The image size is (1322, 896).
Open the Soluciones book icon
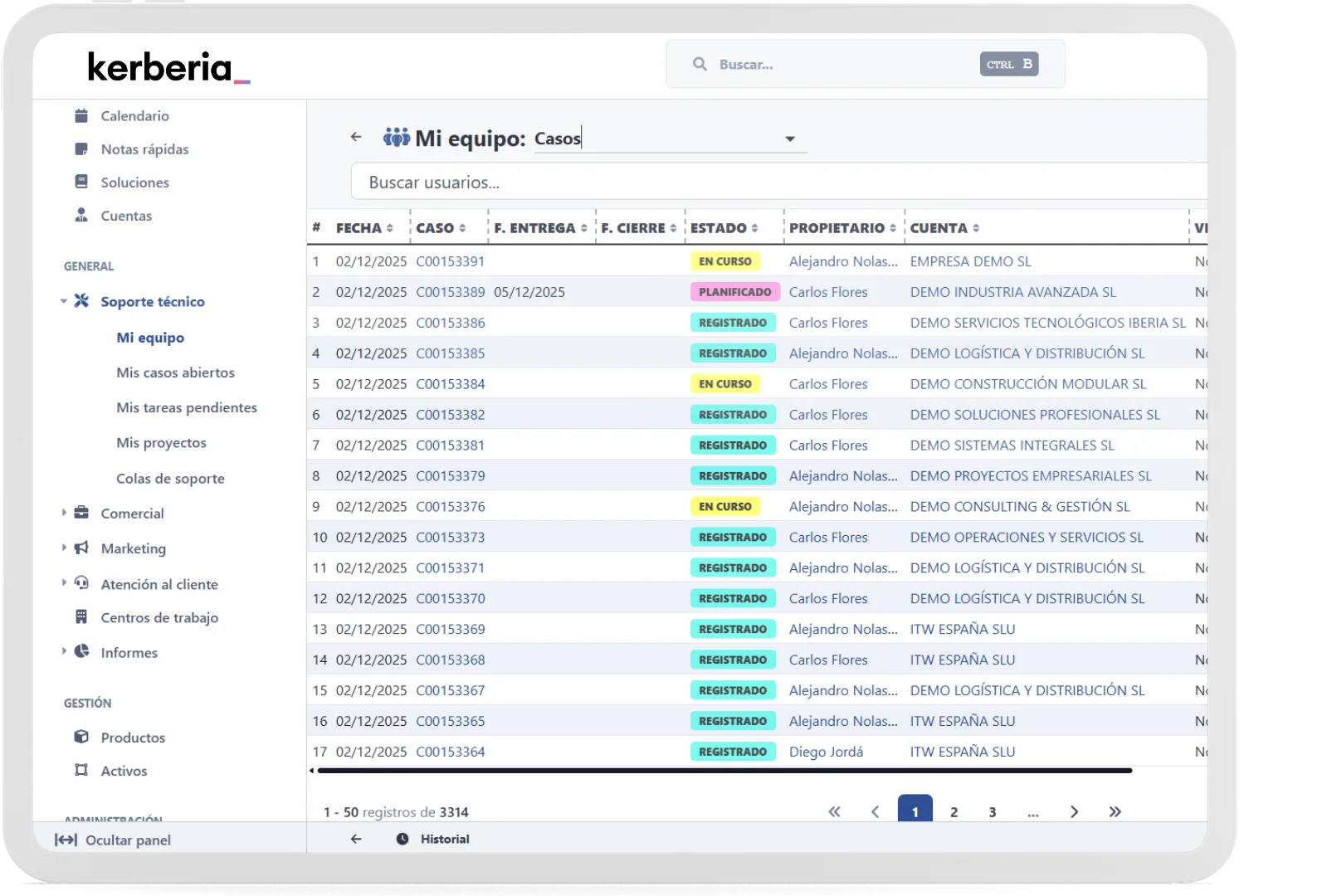pos(81,182)
